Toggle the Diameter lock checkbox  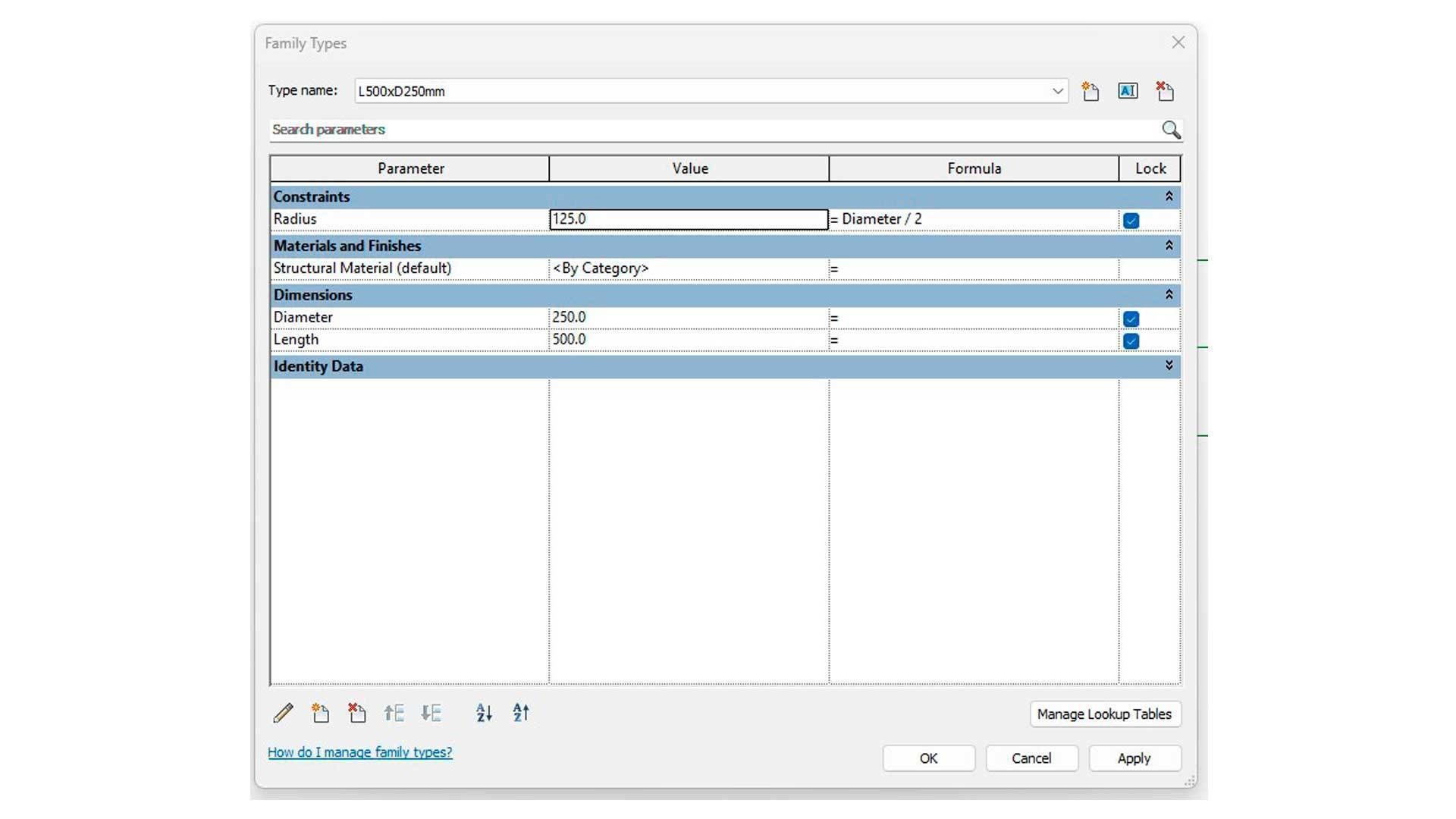click(1131, 318)
